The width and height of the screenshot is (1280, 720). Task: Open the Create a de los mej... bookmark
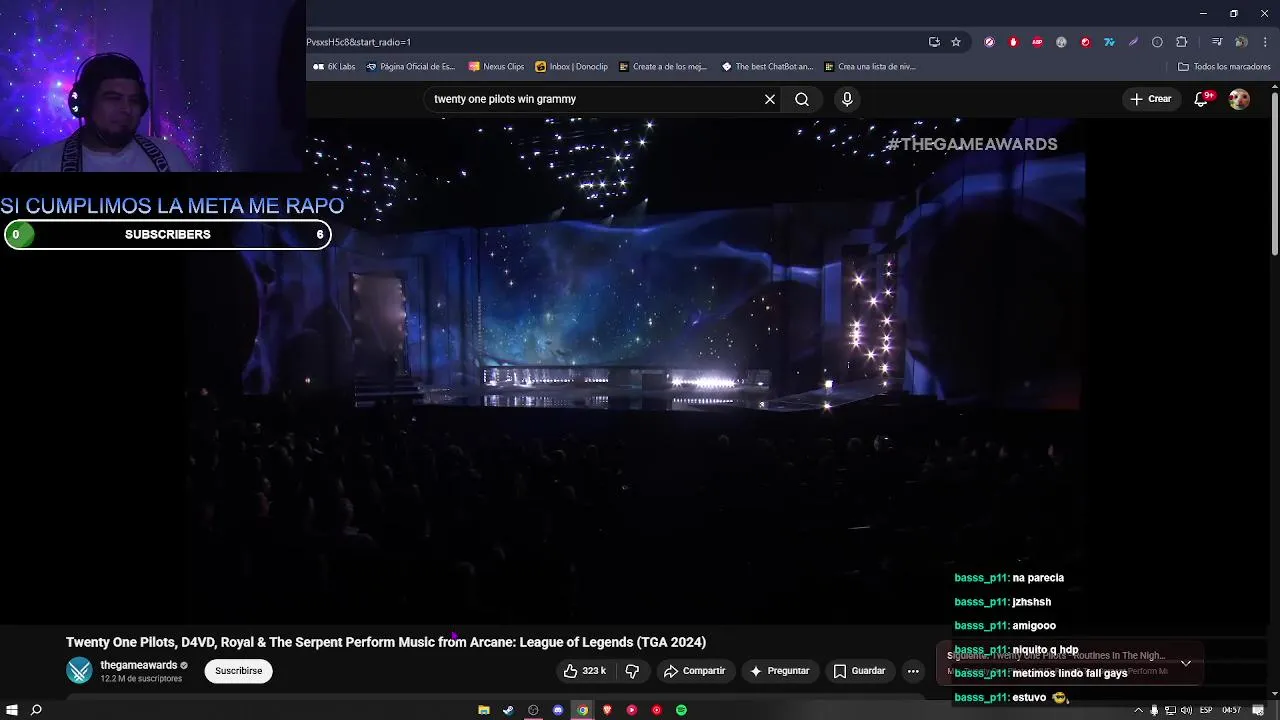(663, 67)
